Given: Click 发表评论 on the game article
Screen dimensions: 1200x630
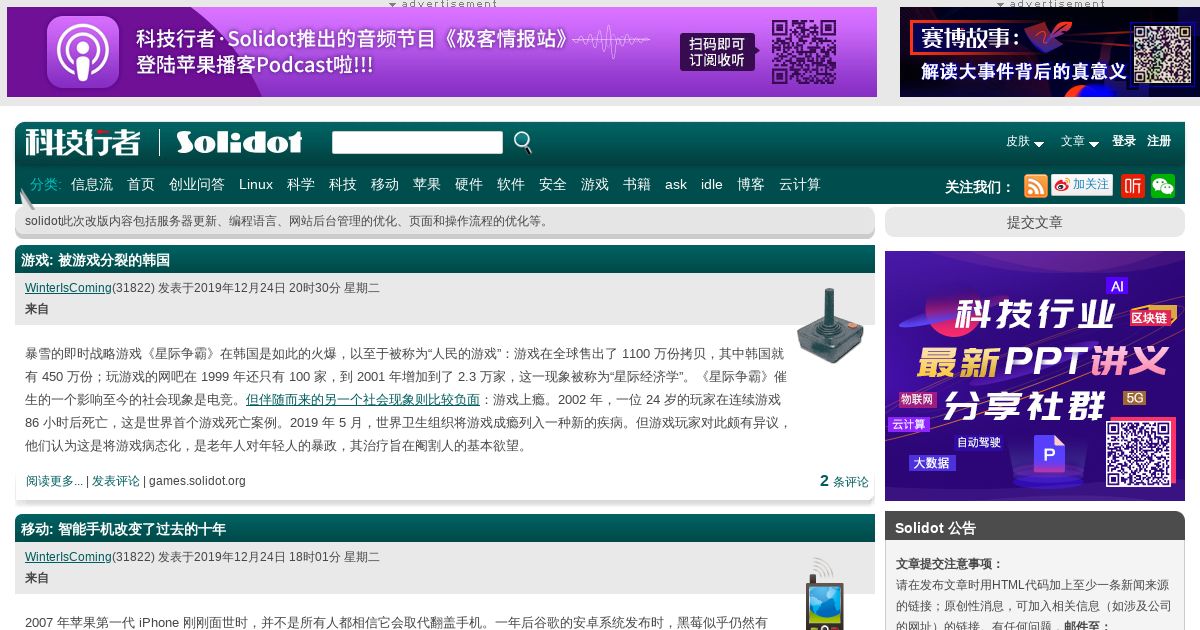Looking at the screenshot, I should [x=116, y=481].
